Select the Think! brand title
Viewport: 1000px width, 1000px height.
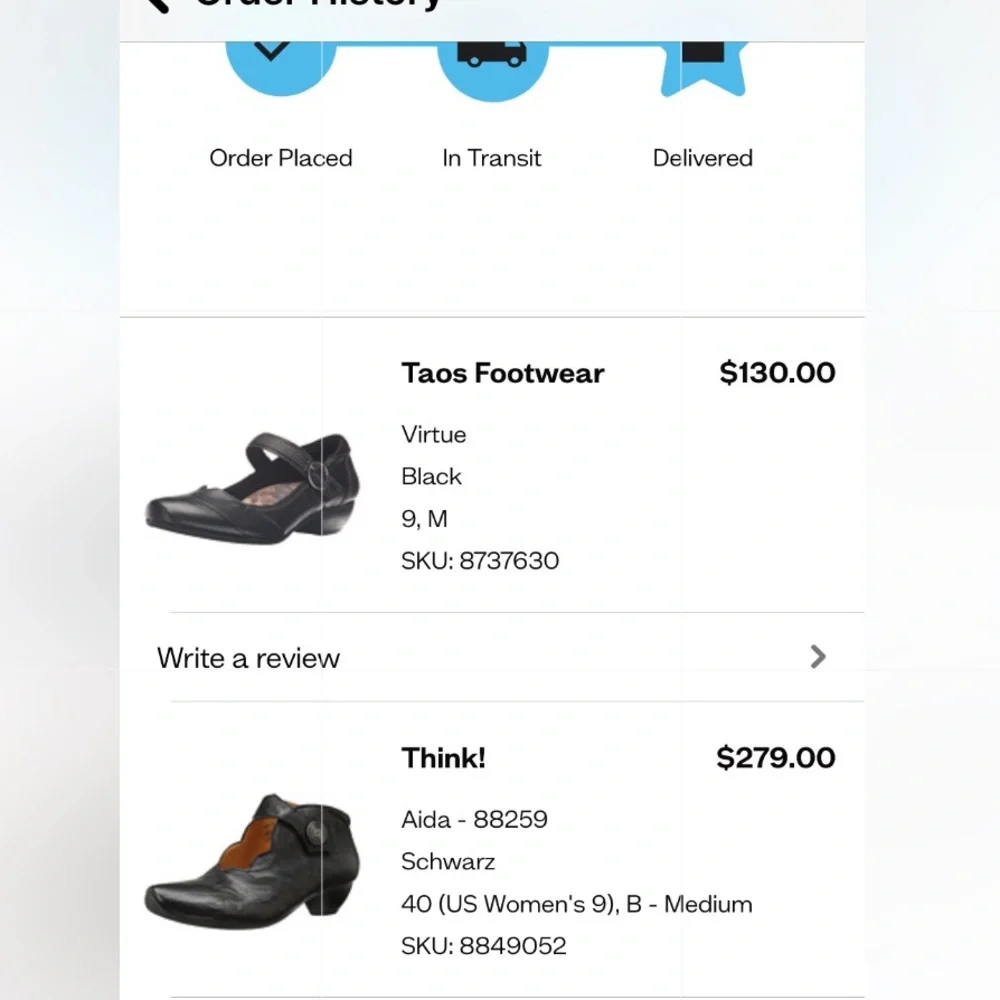click(x=443, y=758)
